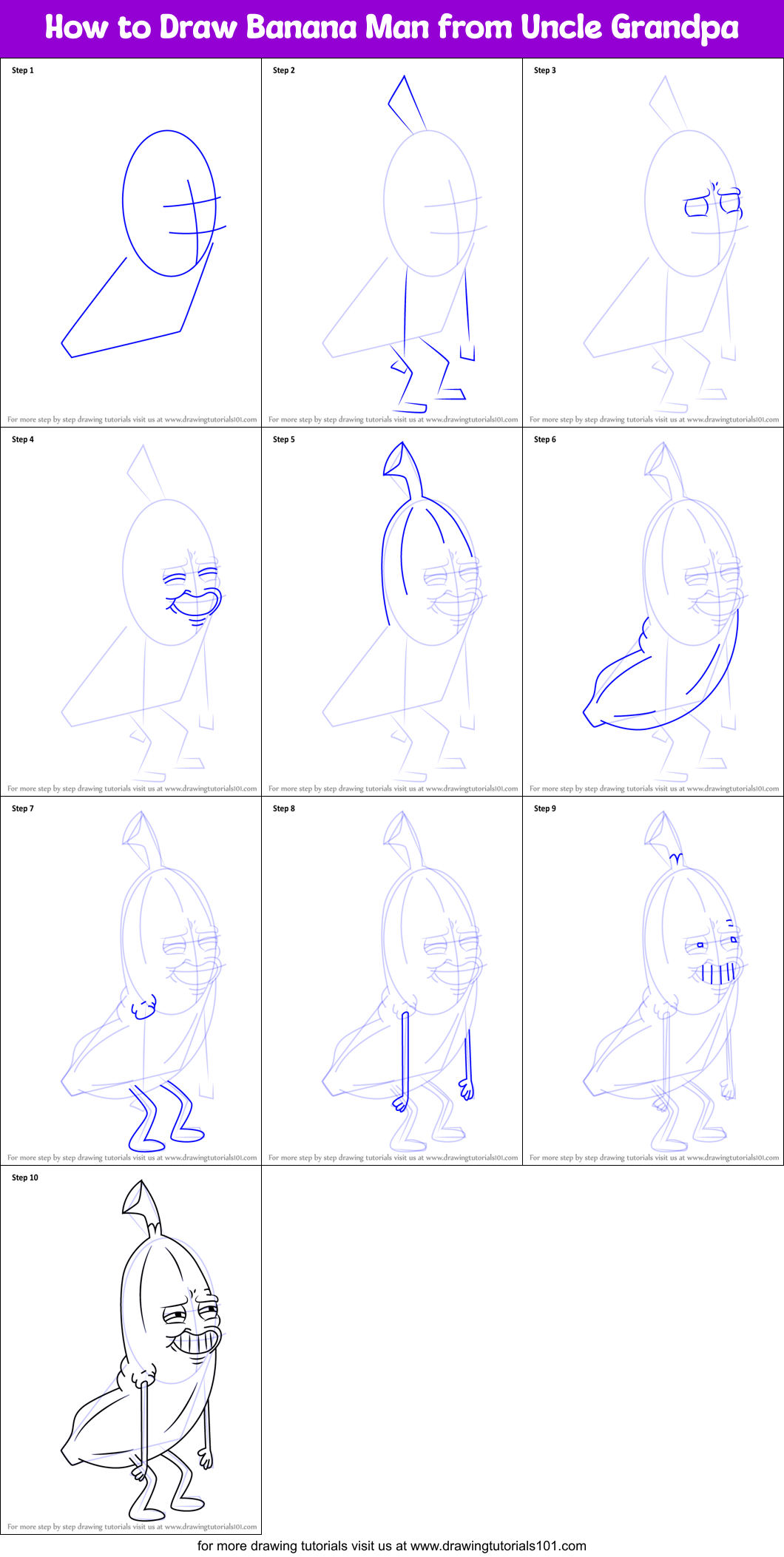The image size is (784, 1557).
Task: Open the Step 4 drawing panel
Action: point(131,612)
